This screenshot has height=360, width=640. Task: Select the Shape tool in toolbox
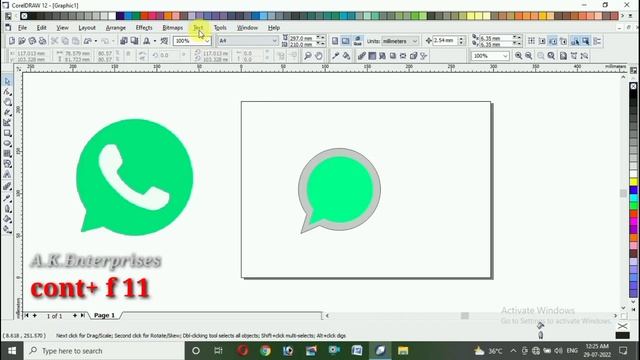7,92
